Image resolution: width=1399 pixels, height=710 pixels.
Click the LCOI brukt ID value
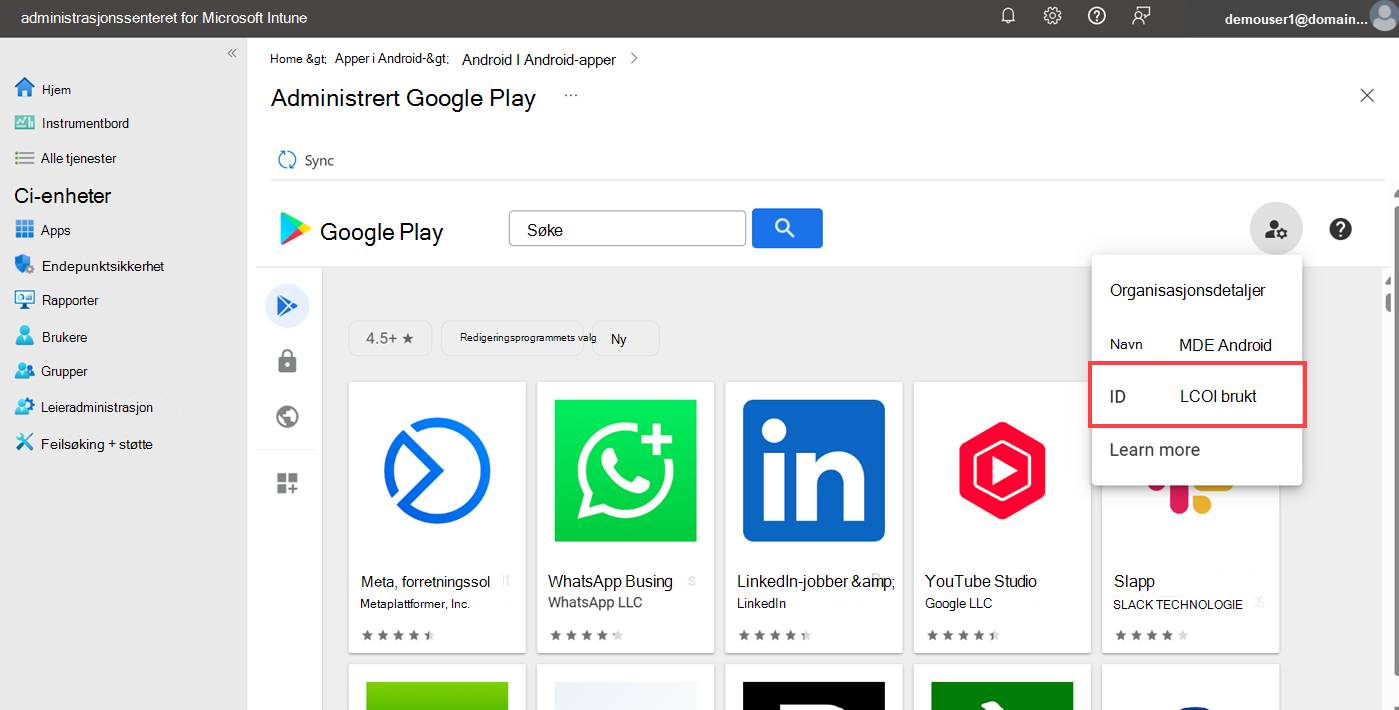pyautogui.click(x=1218, y=396)
